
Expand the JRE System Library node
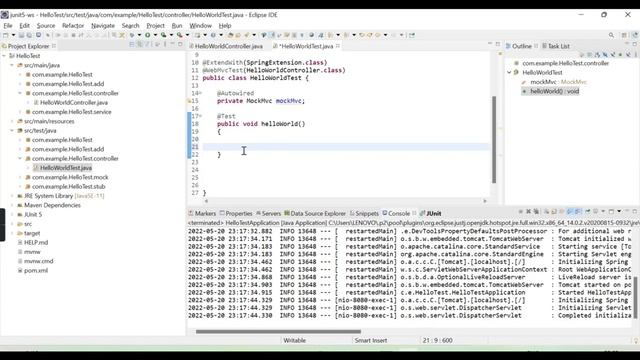[x=12, y=196]
